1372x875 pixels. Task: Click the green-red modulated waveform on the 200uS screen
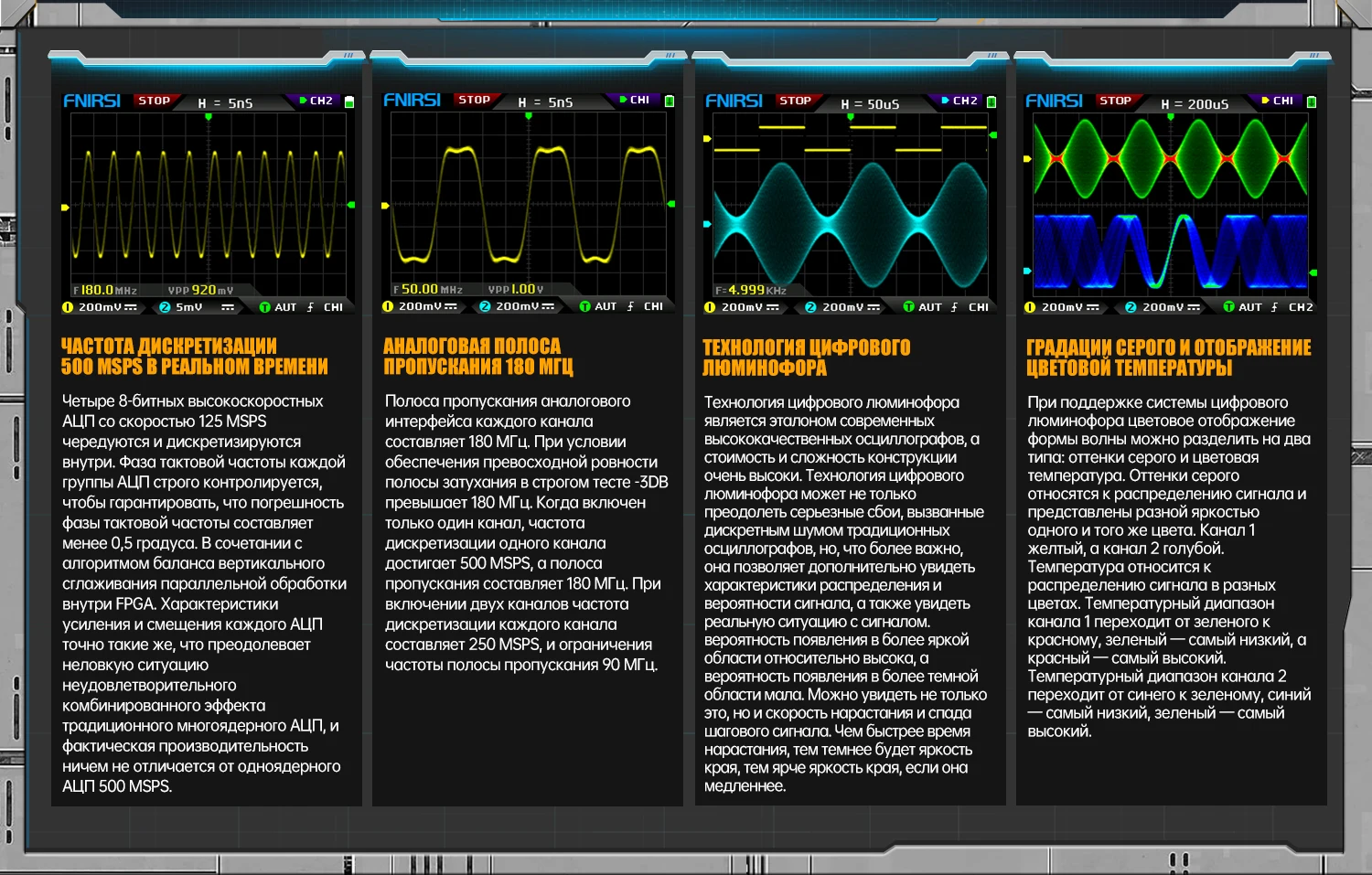pyautogui.click(x=1171, y=158)
